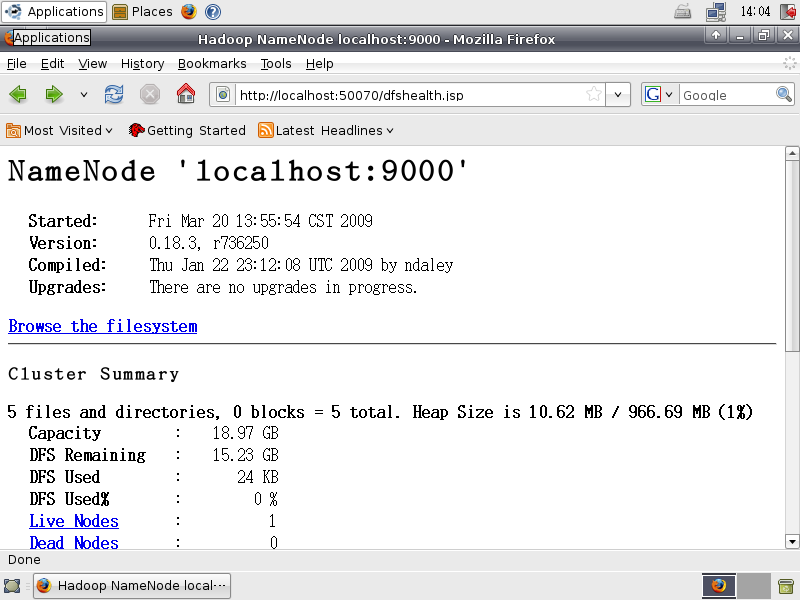The width and height of the screenshot is (800, 600).
Task: Launch Firefox from the top panel
Action: [189, 11]
